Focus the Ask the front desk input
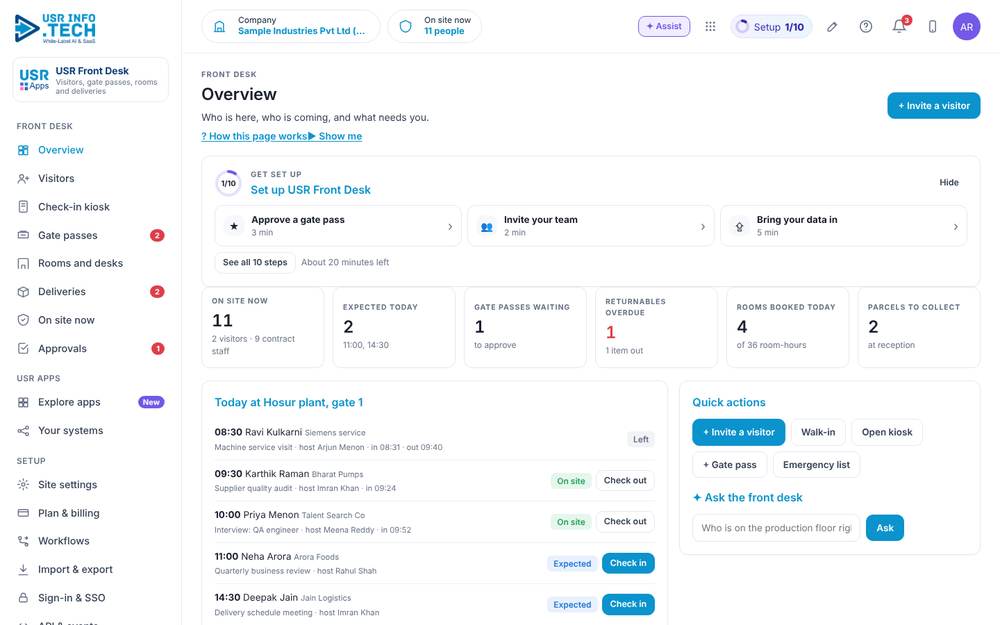Screen dimensions: 1000x625 point(776,528)
